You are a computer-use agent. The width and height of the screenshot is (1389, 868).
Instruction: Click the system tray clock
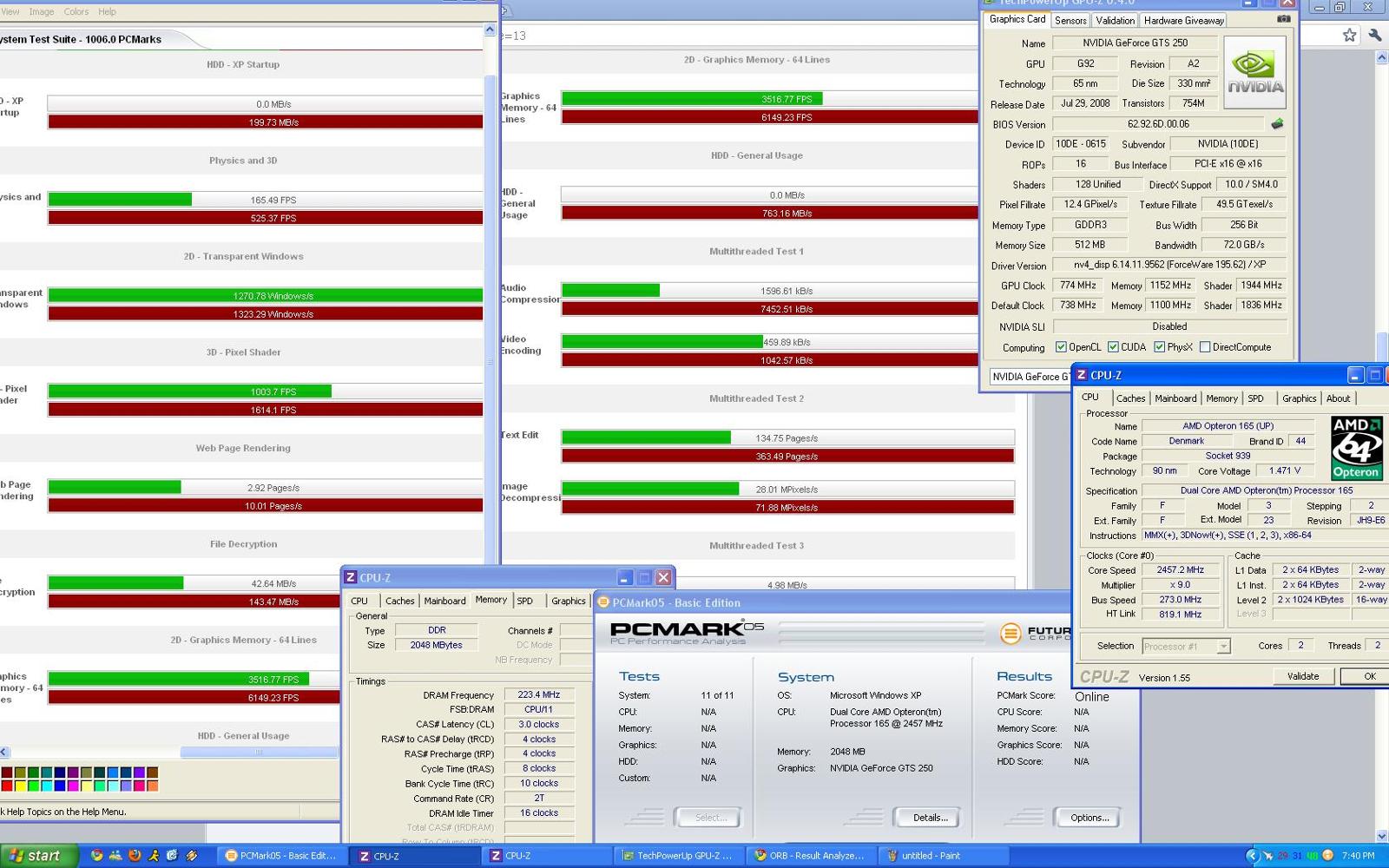point(1358,855)
